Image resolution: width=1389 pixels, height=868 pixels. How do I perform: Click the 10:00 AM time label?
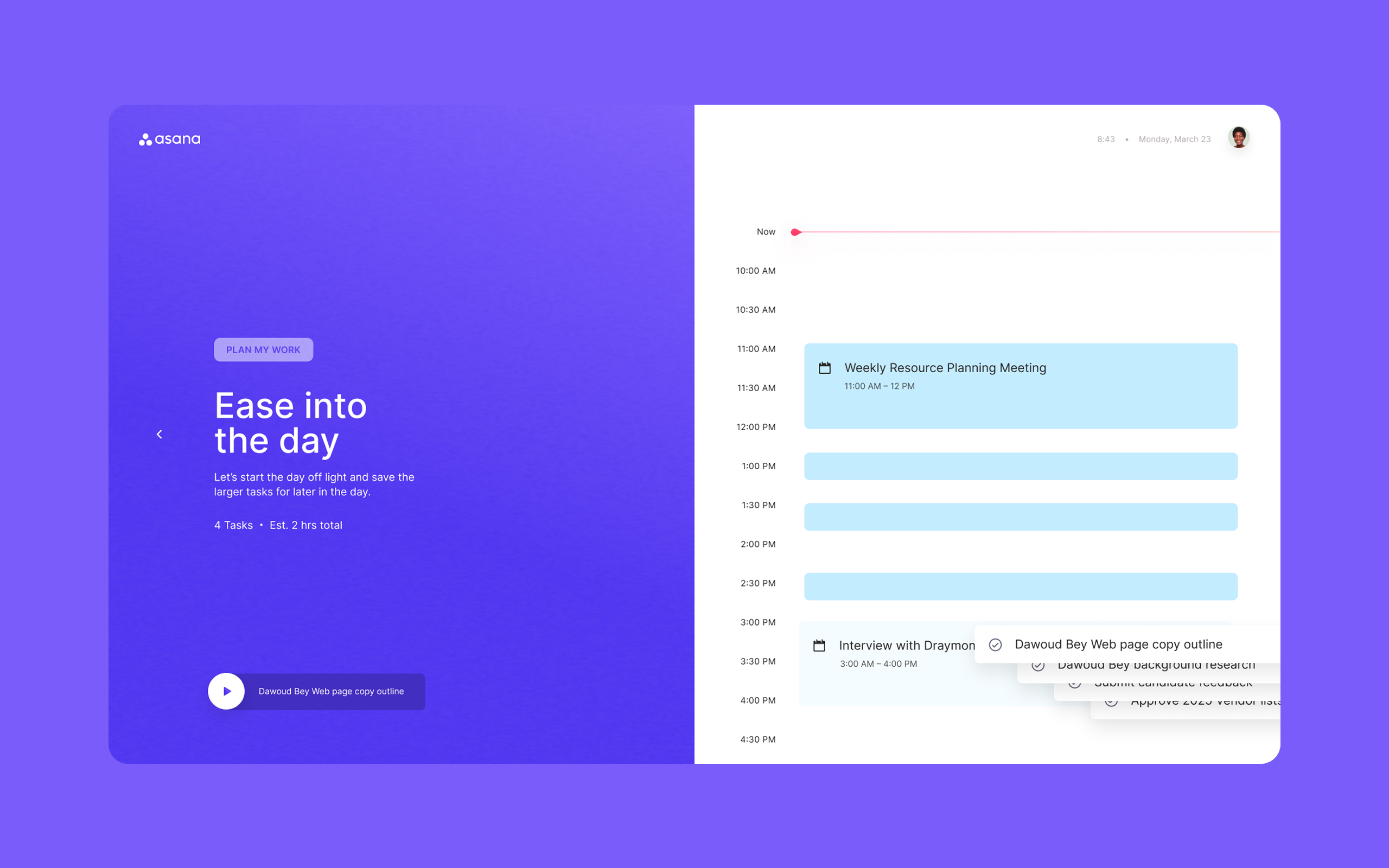click(755, 271)
